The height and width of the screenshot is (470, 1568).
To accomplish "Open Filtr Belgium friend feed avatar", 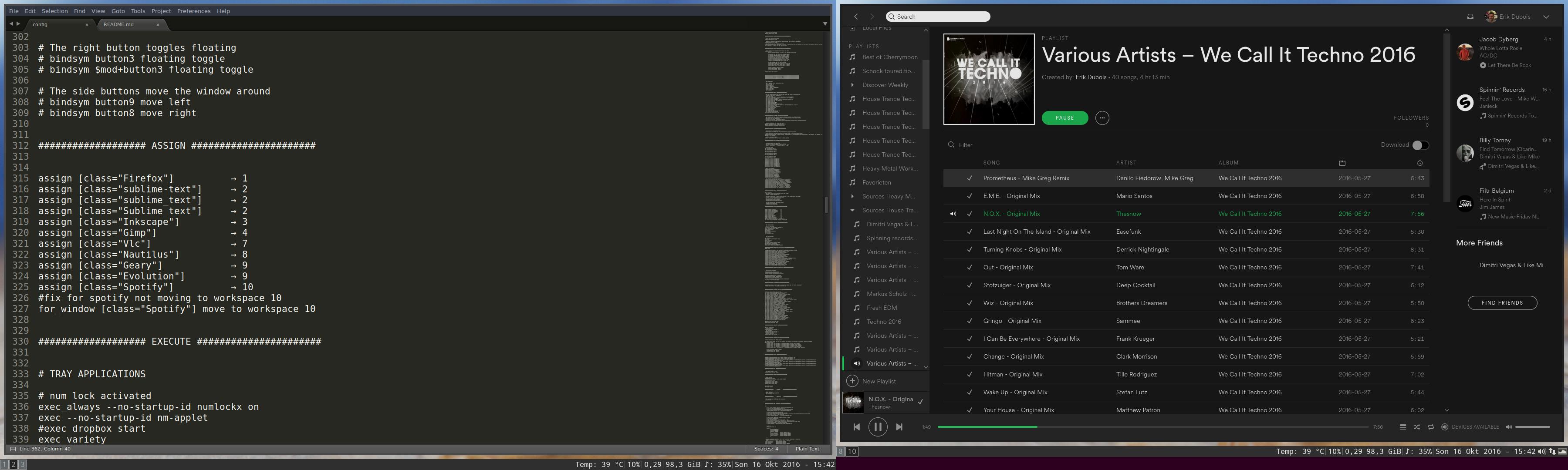I will pyautogui.click(x=1464, y=203).
